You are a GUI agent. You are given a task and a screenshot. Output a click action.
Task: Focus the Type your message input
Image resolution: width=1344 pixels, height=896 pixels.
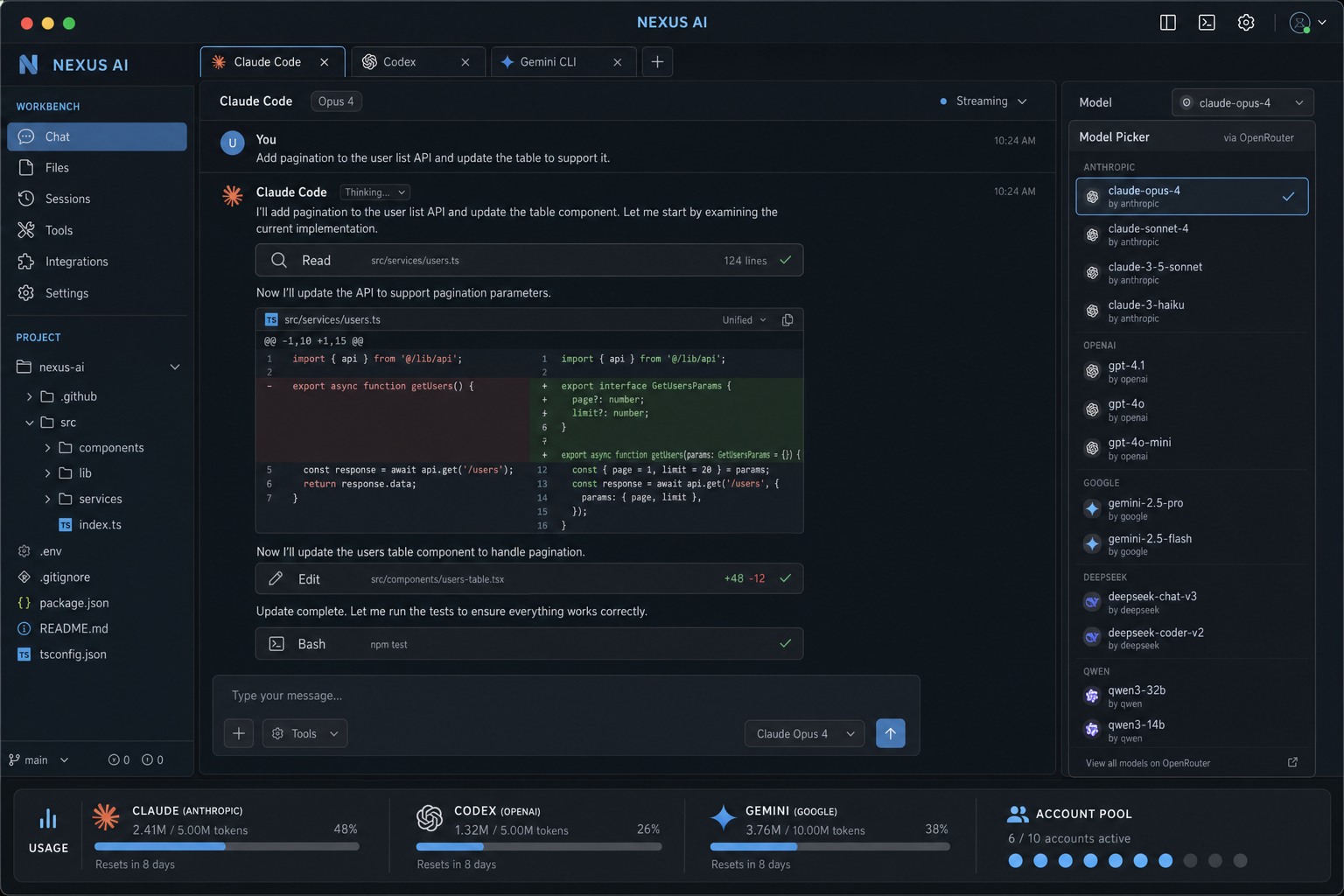coord(566,696)
